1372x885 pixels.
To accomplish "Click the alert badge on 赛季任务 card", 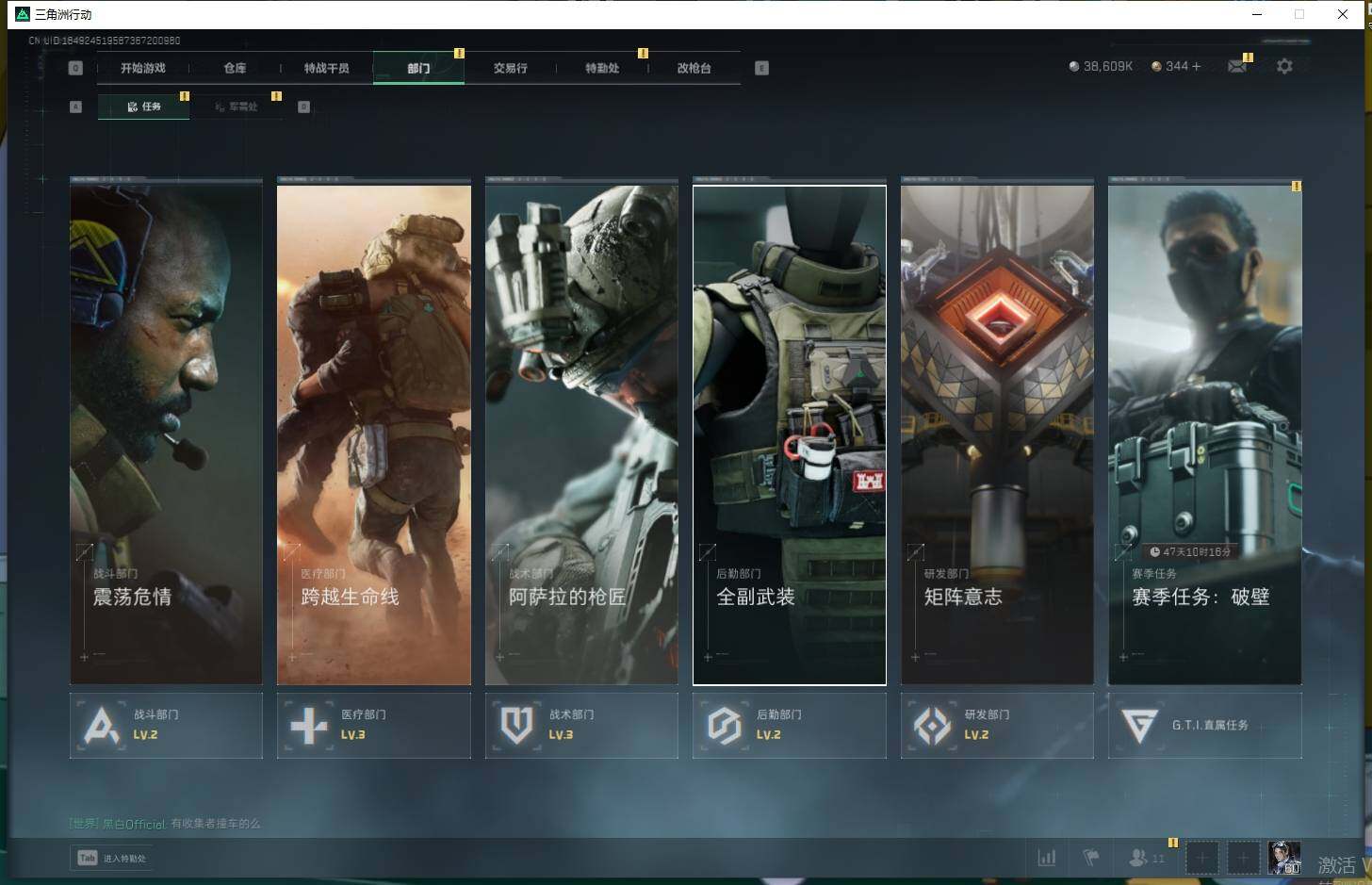I will tap(1297, 187).
